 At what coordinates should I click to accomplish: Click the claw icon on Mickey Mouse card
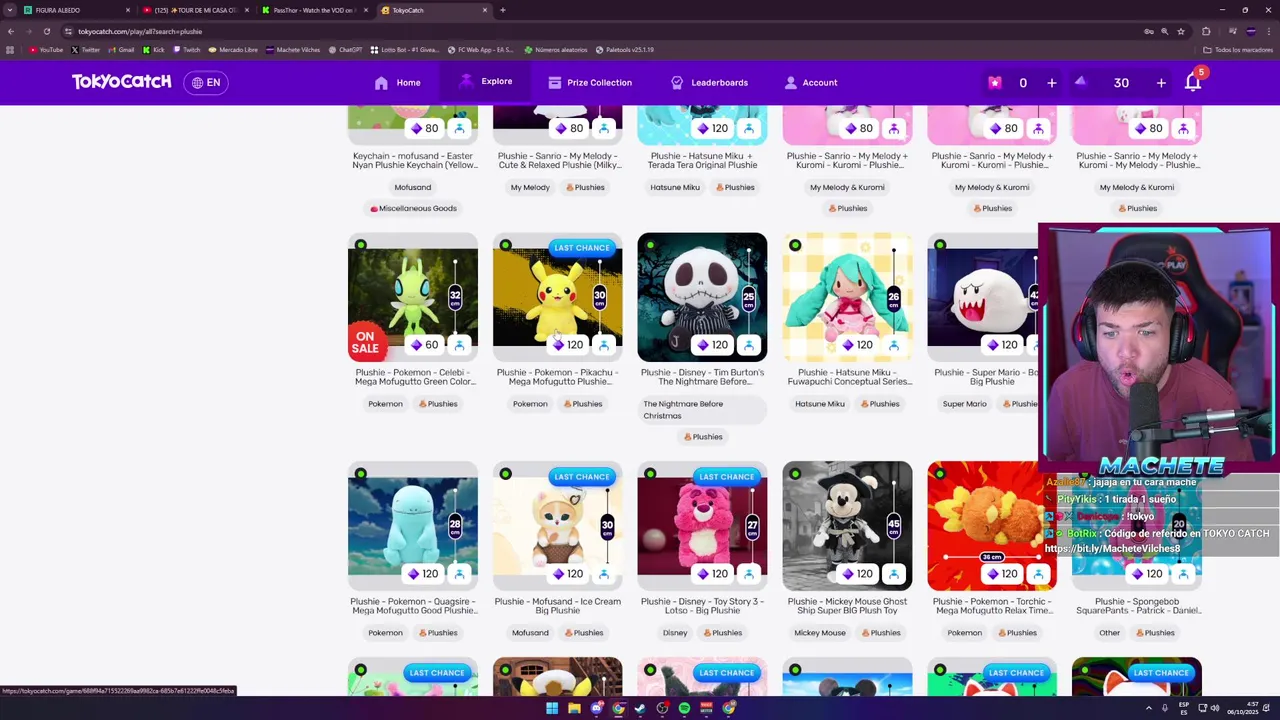point(894,574)
